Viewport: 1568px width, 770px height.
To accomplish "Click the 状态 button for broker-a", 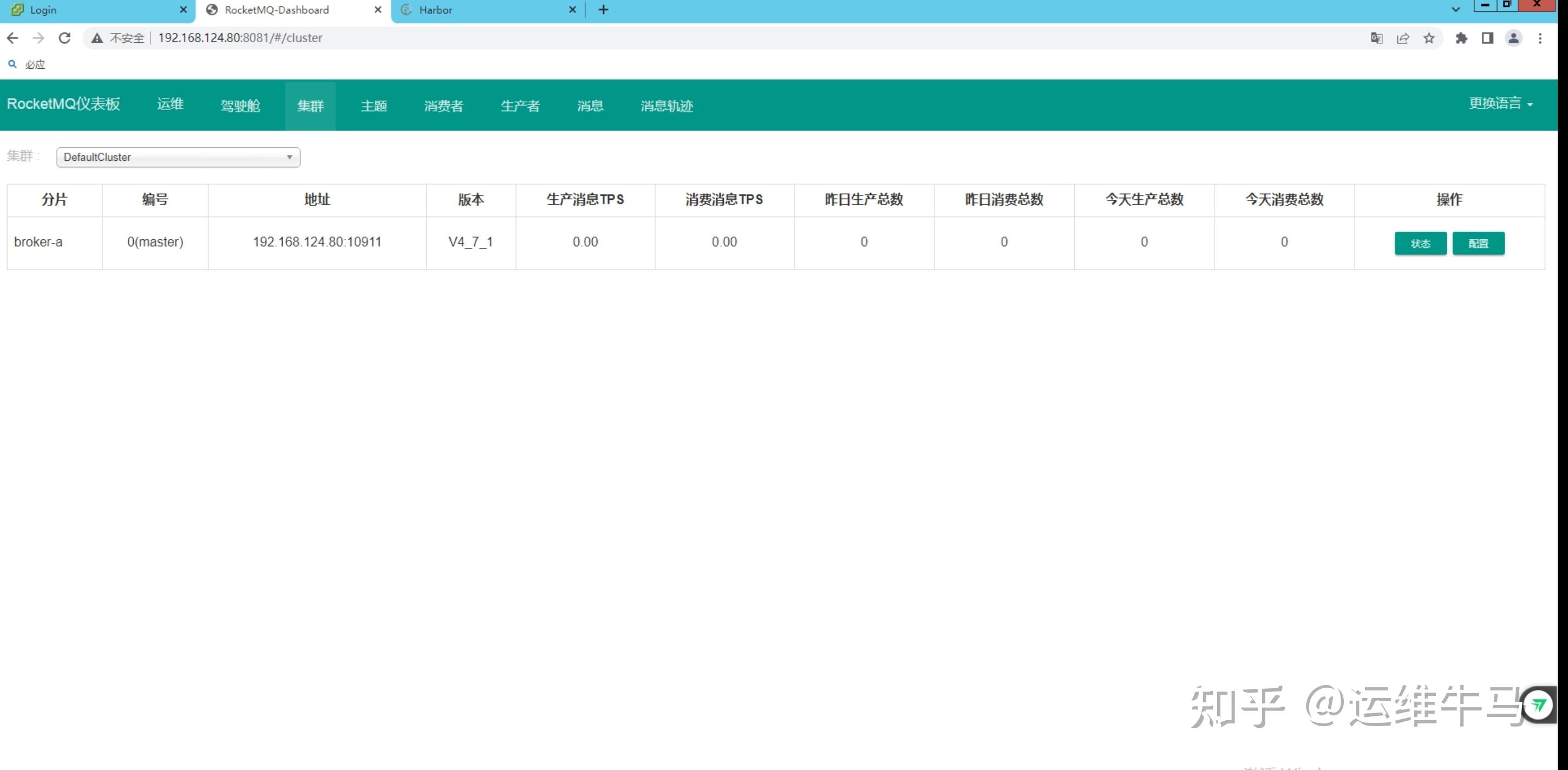I will [x=1420, y=244].
